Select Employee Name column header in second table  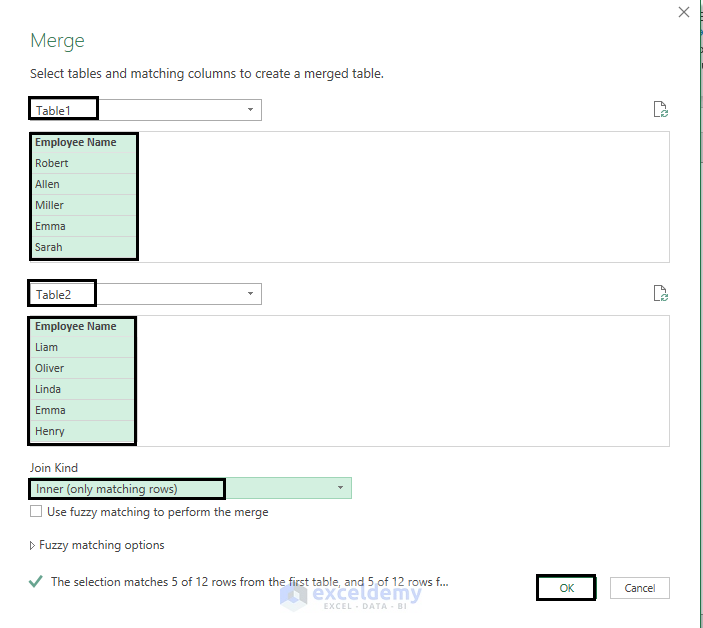point(76,327)
